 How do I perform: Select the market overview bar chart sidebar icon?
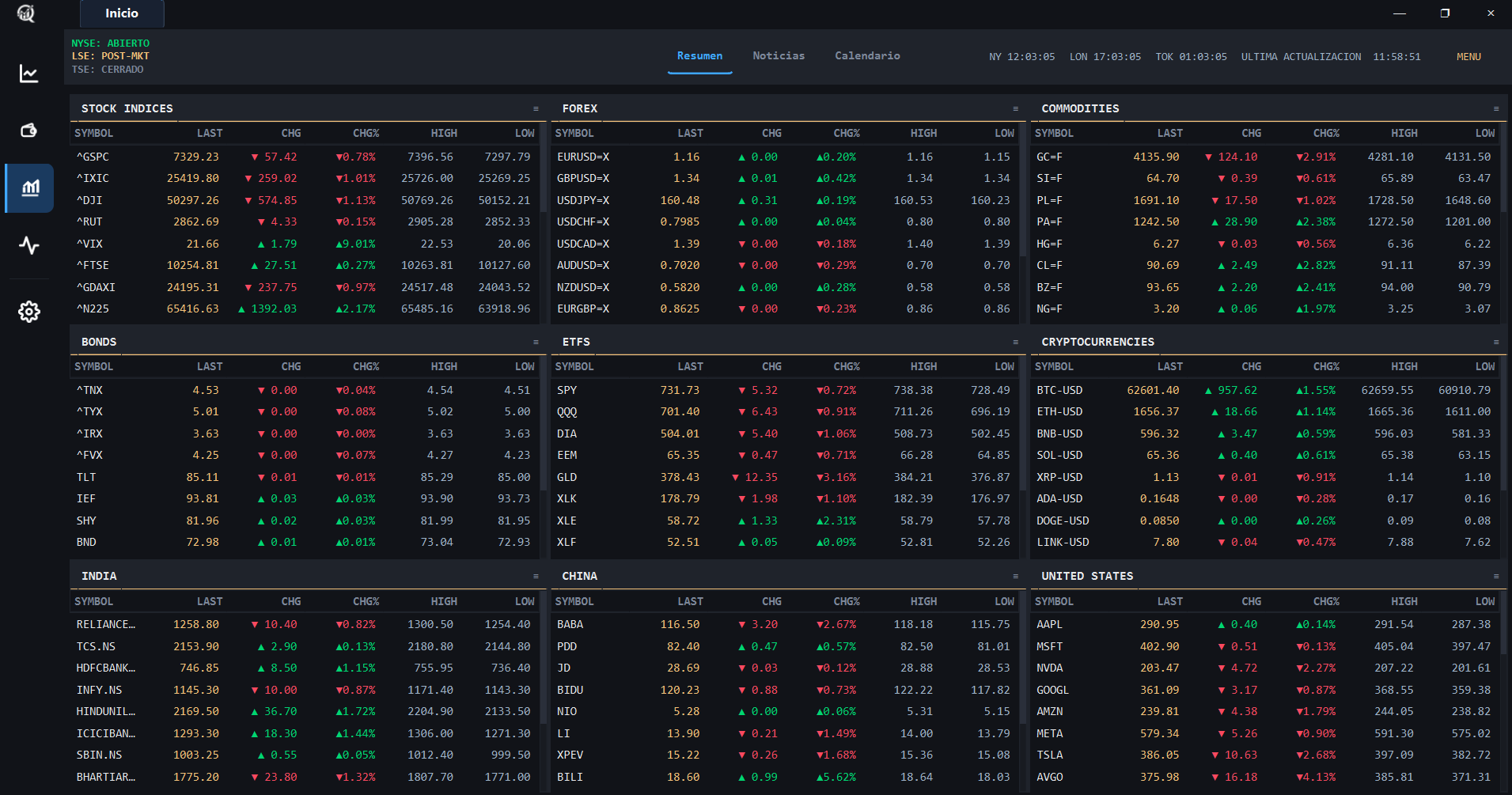point(30,188)
